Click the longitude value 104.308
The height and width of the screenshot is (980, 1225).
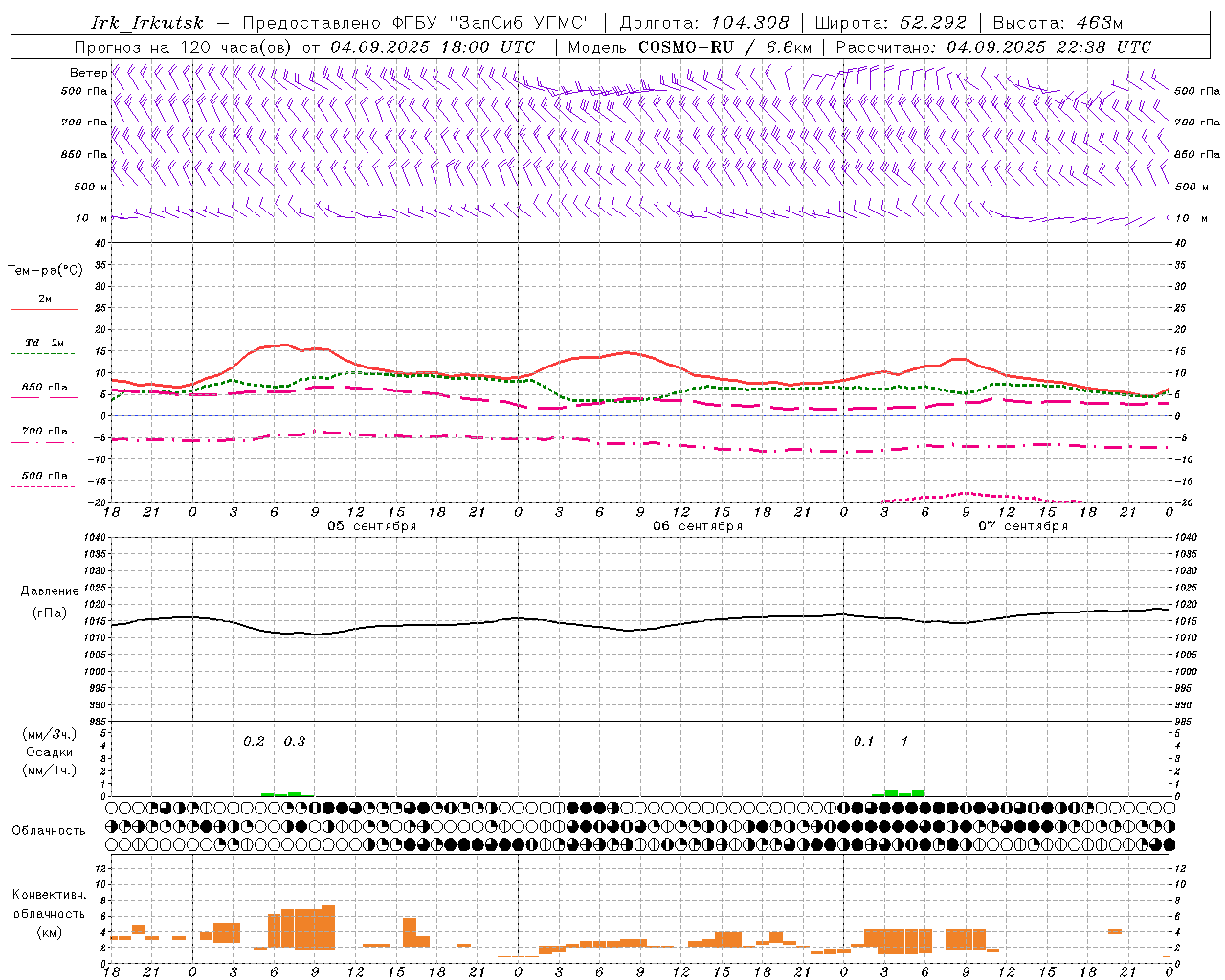[750, 23]
